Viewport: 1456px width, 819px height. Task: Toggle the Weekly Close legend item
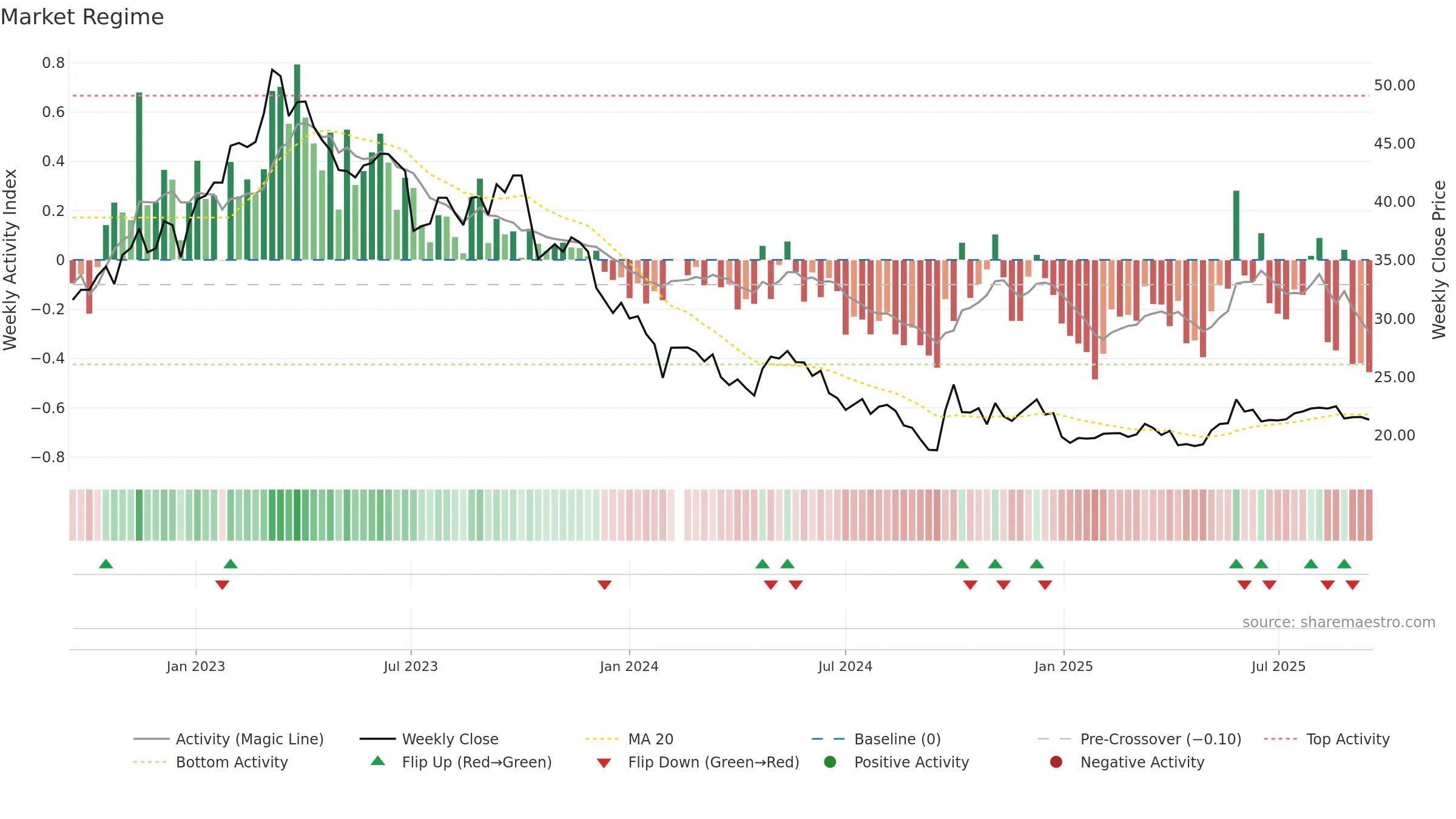click(x=429, y=739)
